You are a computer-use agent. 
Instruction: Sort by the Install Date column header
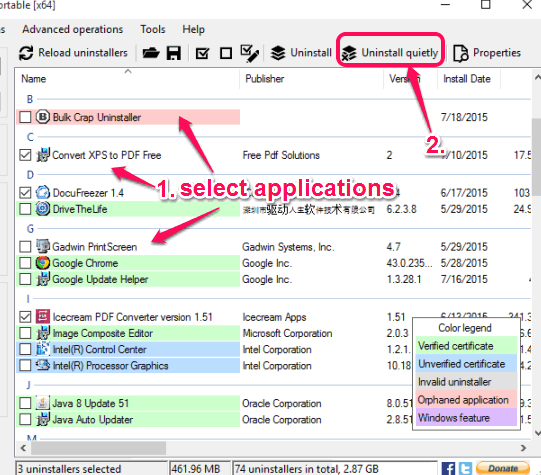(469, 79)
